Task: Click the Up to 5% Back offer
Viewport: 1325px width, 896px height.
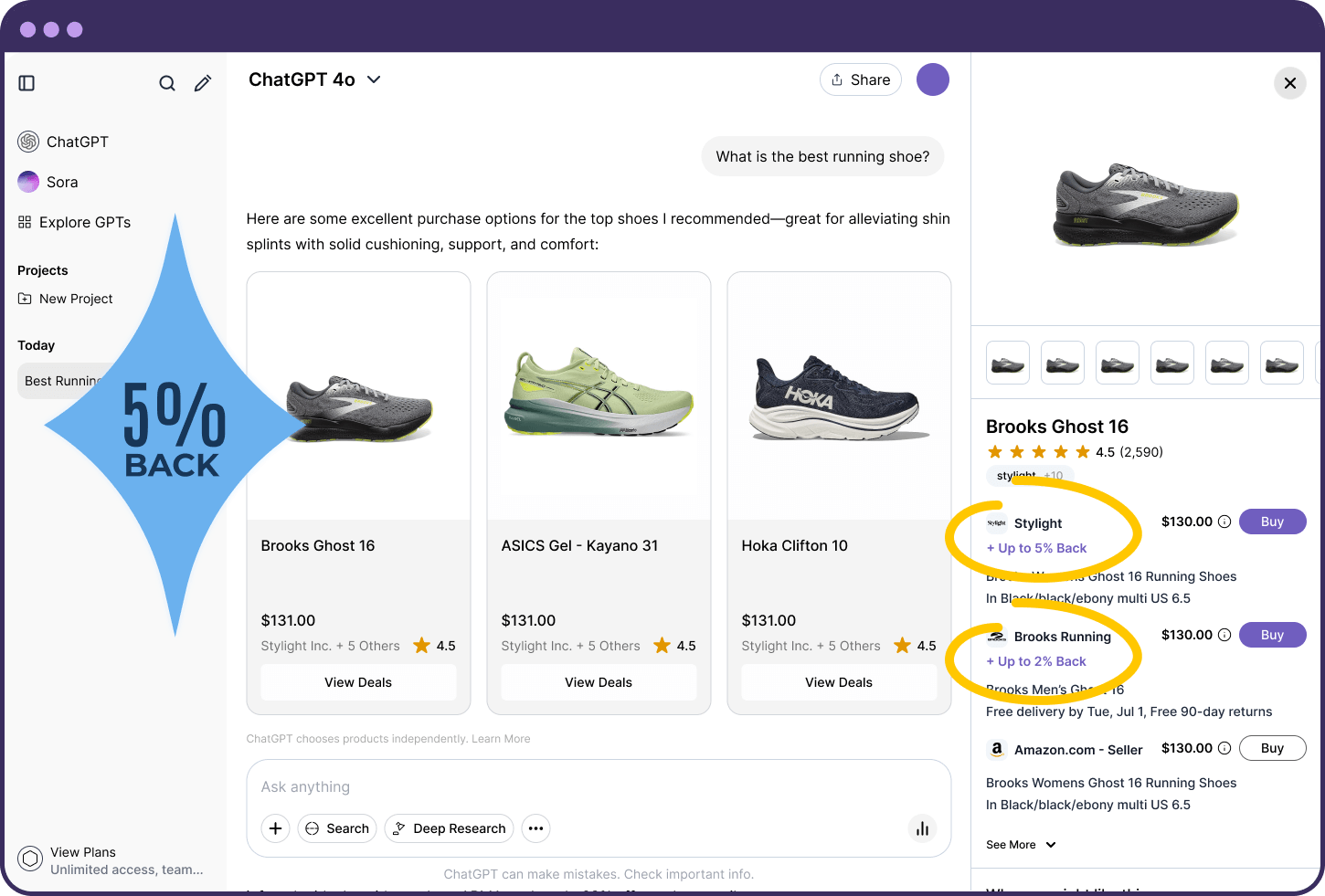Action: pos(1036,548)
